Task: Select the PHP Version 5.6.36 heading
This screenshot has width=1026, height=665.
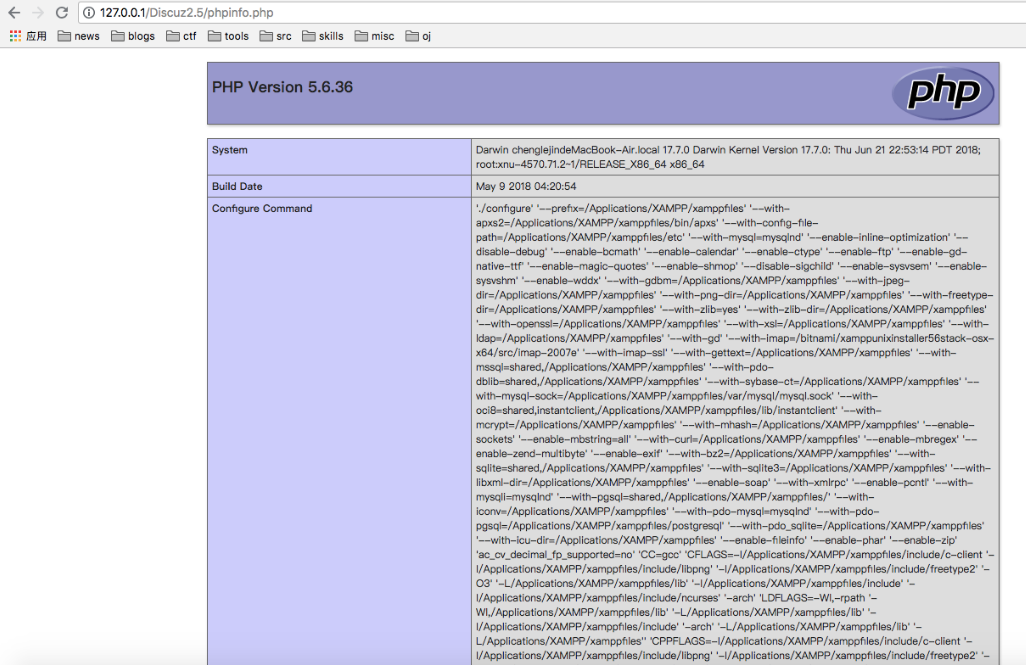Action: point(282,87)
